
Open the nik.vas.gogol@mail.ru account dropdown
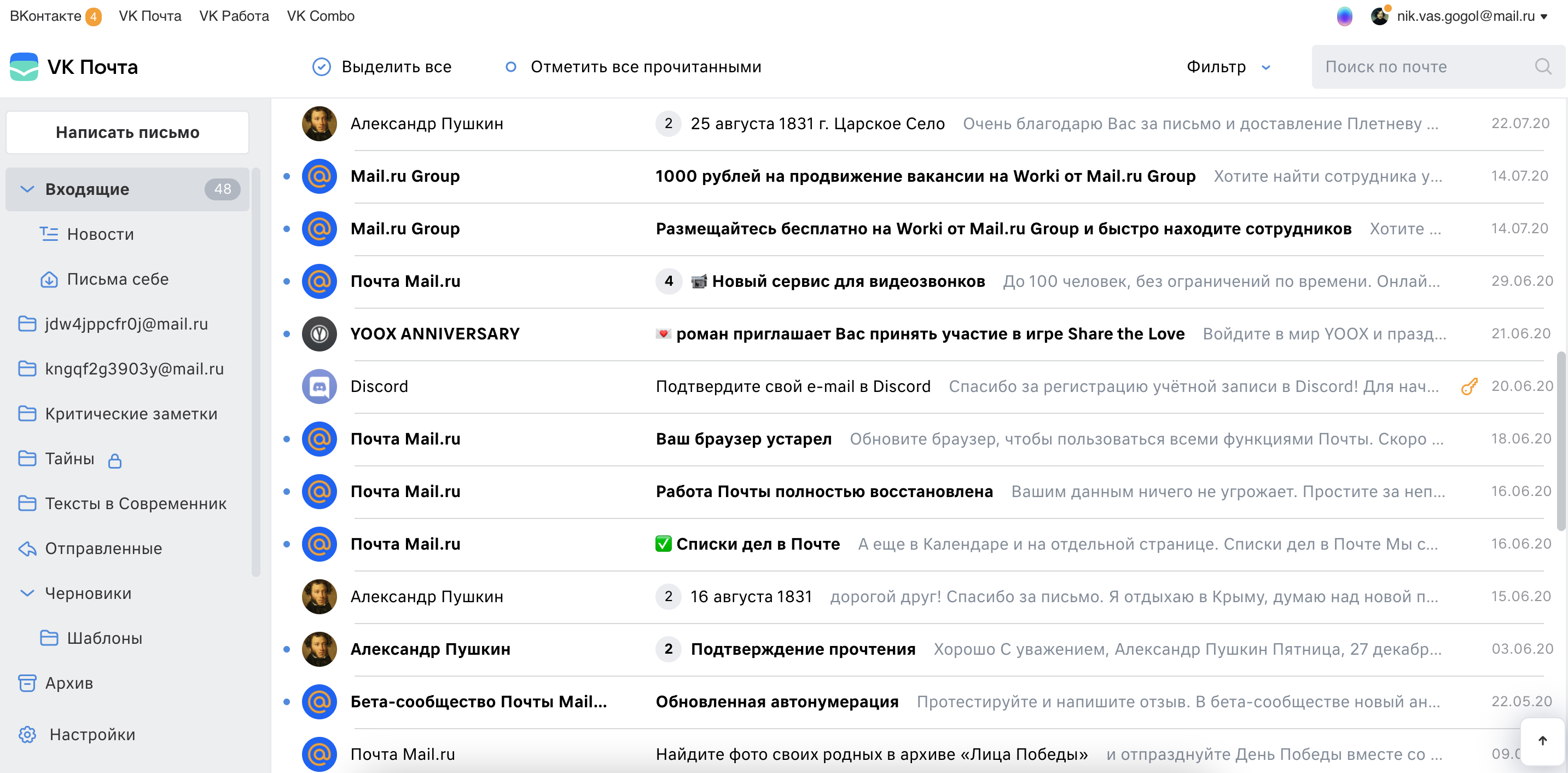pyautogui.click(x=1472, y=16)
